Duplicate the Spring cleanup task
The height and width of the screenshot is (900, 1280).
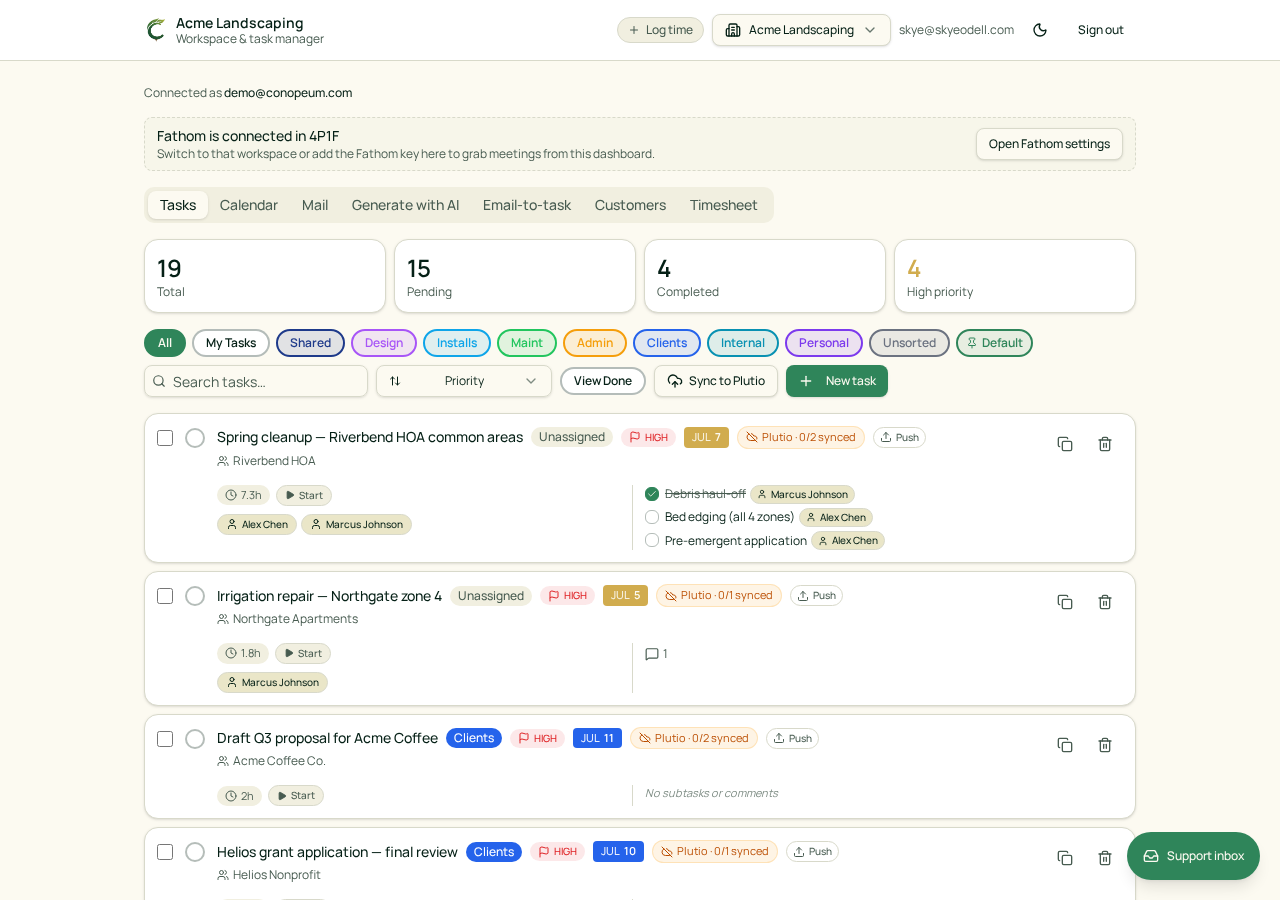(x=1065, y=444)
